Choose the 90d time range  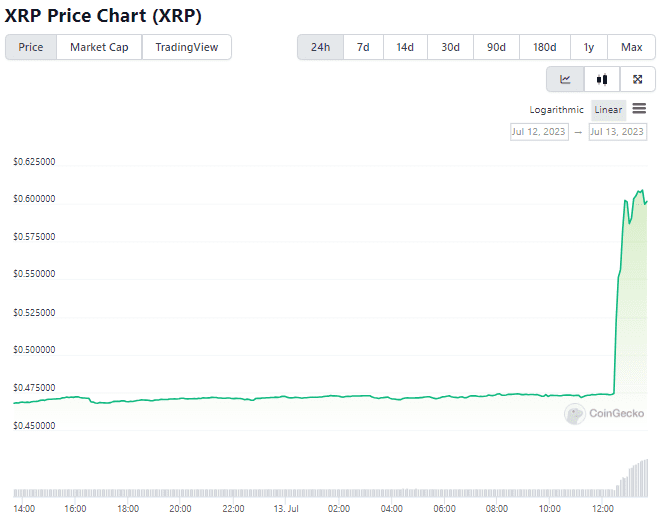point(496,47)
